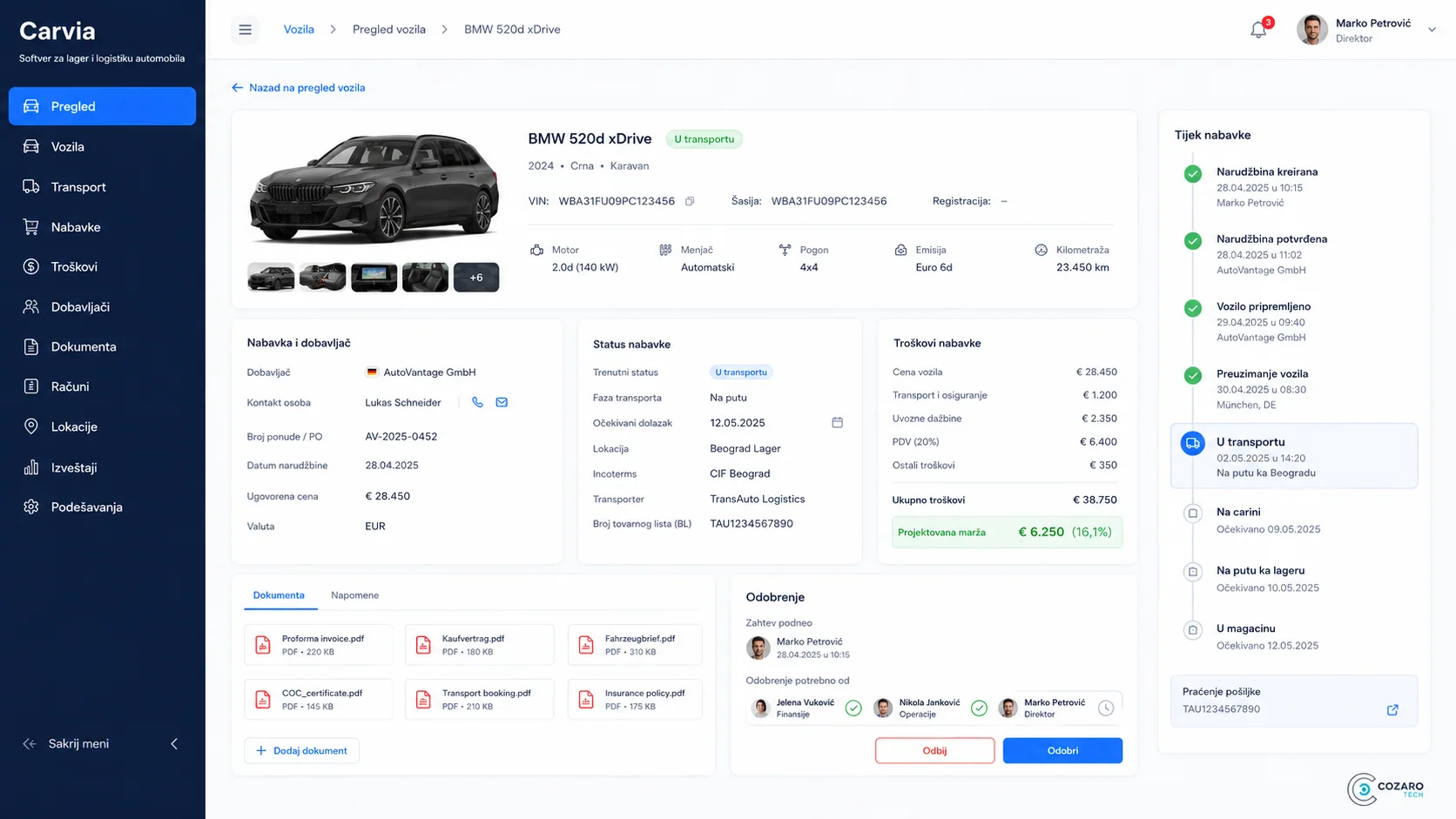Open Vozila sidebar item
Viewport: 1456px width, 819px height.
[102, 146]
